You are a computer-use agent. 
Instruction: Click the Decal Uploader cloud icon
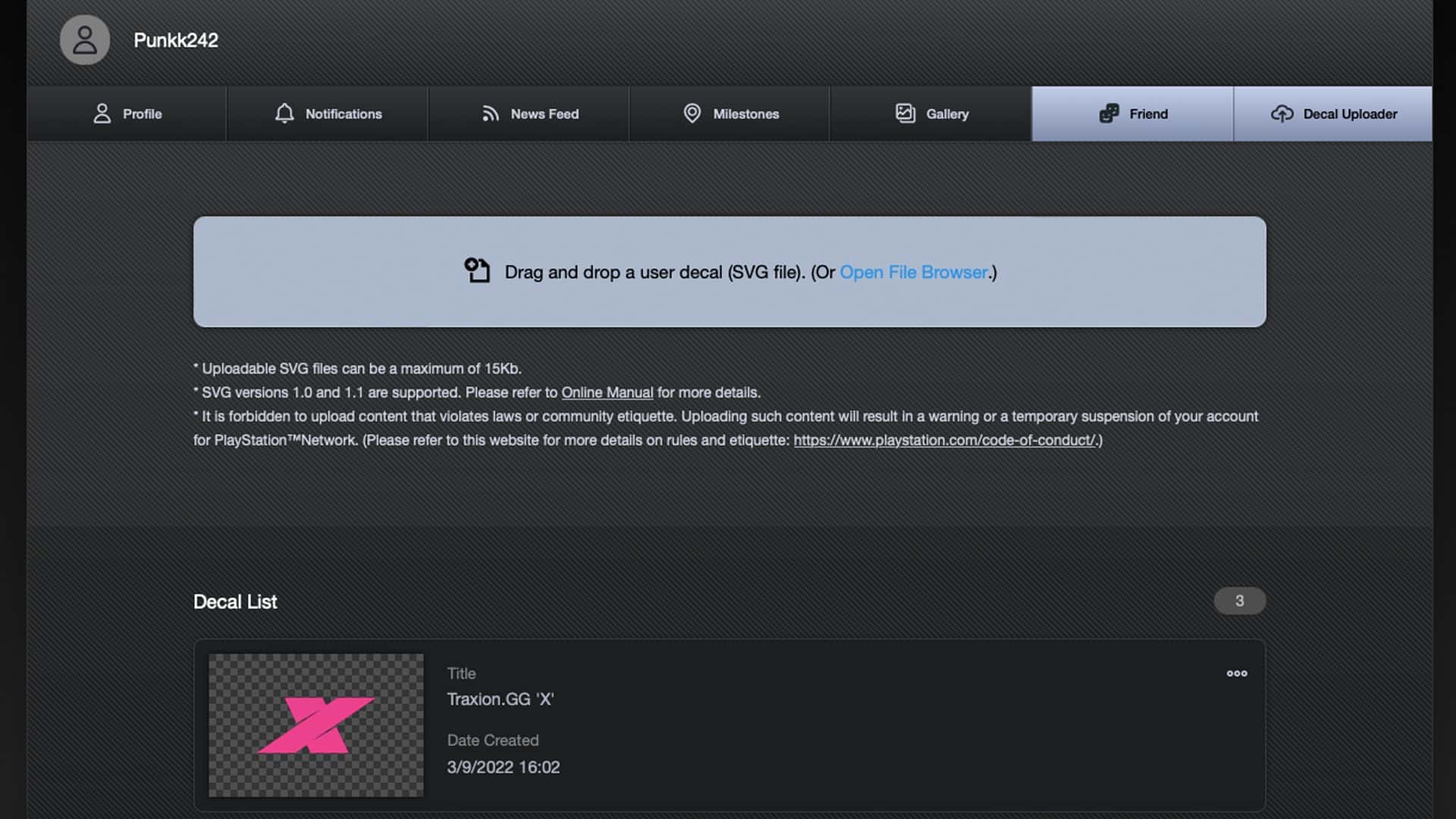pos(1283,114)
